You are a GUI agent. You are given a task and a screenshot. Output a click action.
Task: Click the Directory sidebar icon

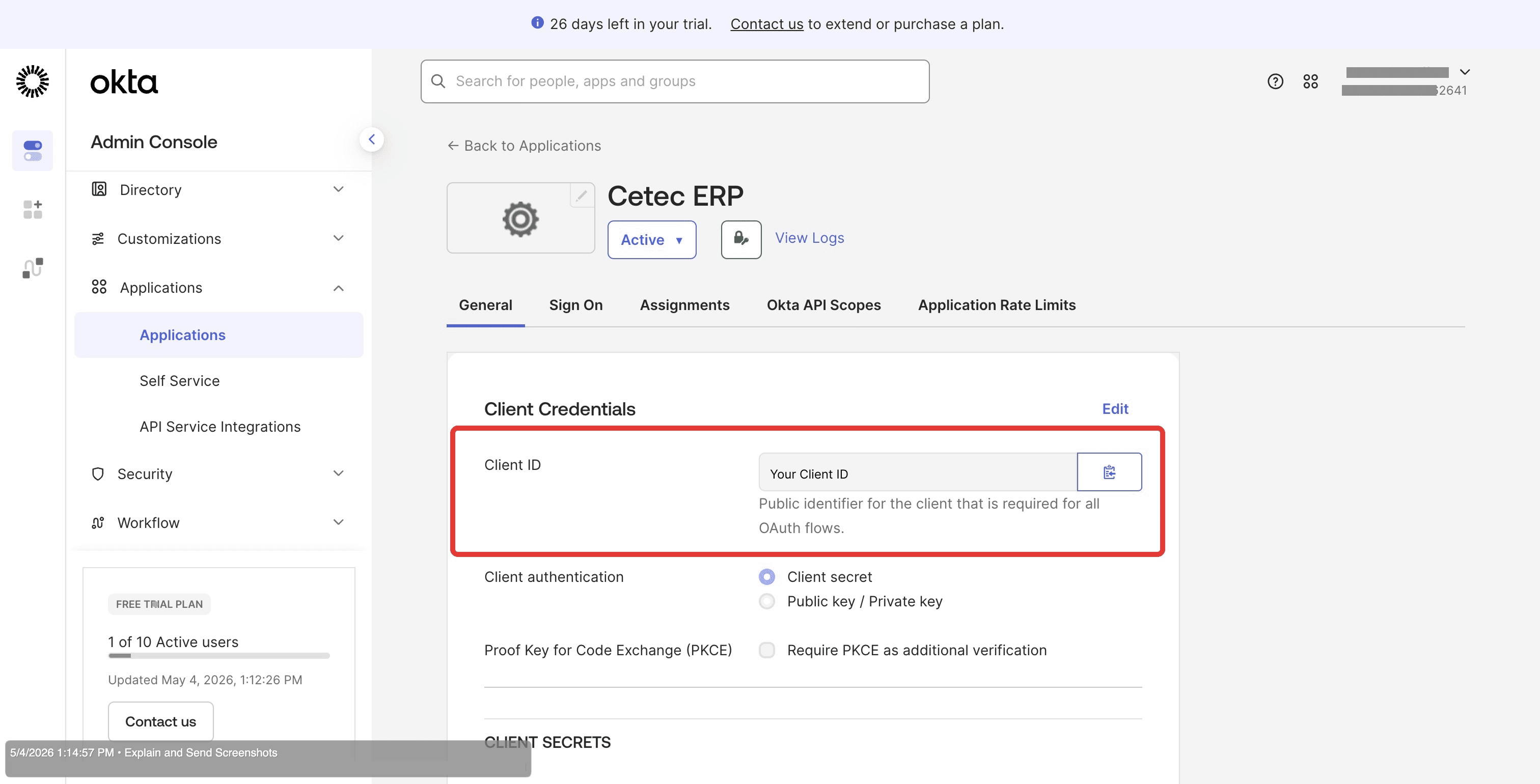click(x=99, y=189)
